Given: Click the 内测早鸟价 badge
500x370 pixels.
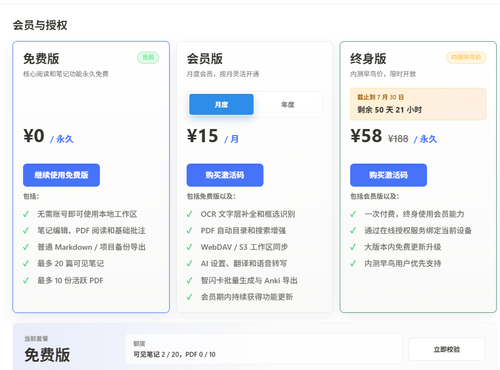Looking at the screenshot, I should (x=466, y=57).
